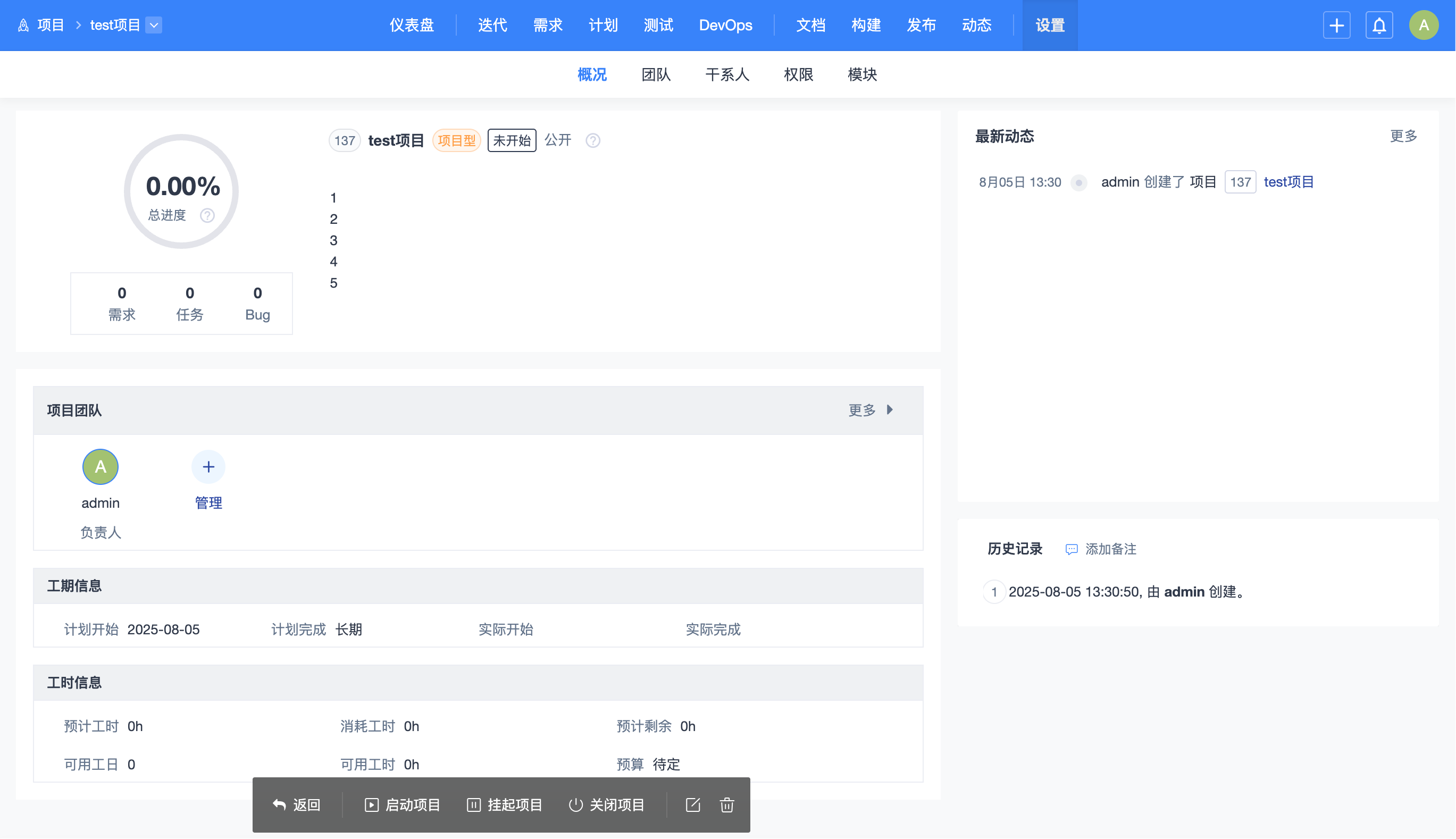Click the 启动项目 button
1456x839 pixels.
point(403,805)
